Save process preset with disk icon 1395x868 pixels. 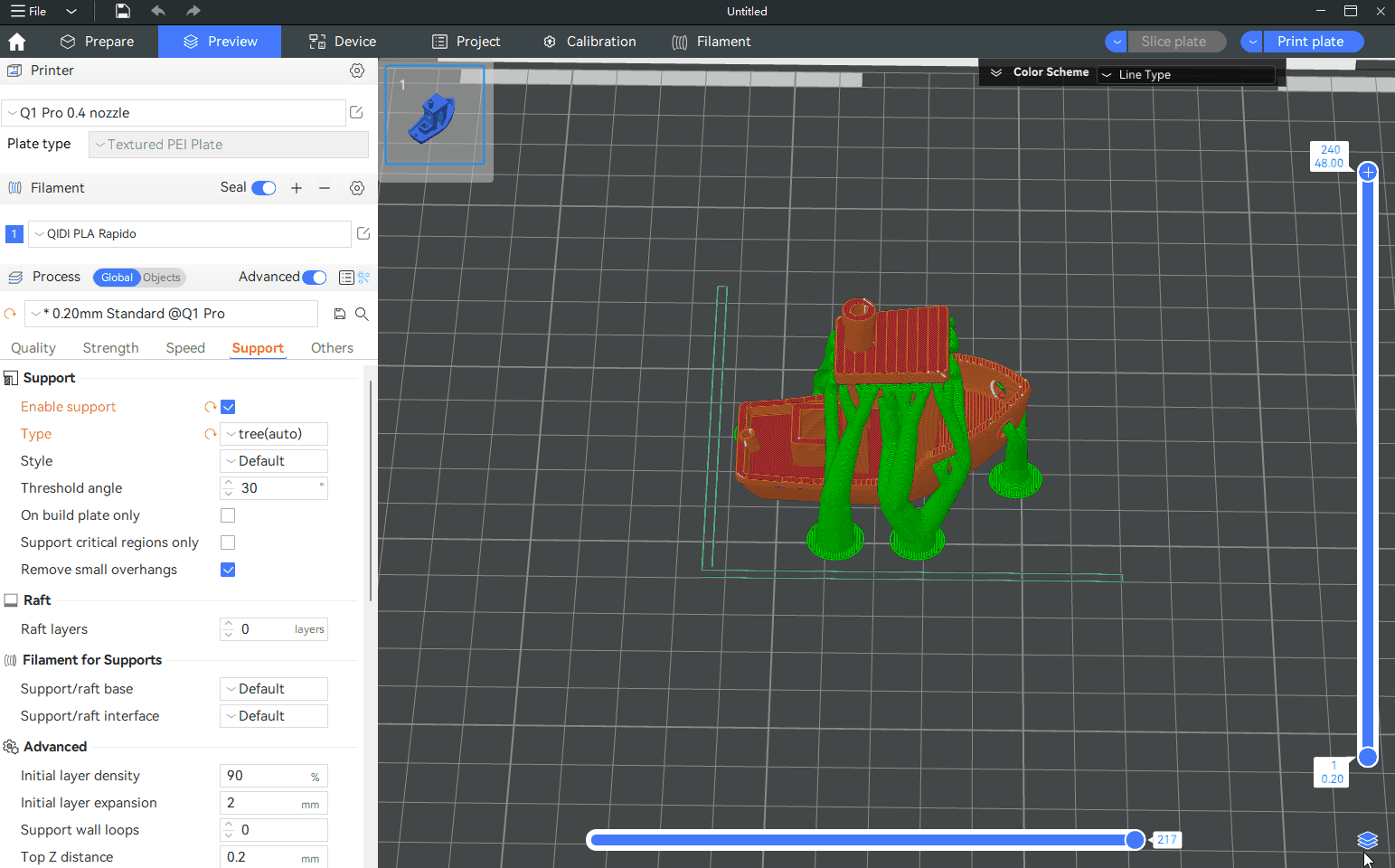coord(340,314)
